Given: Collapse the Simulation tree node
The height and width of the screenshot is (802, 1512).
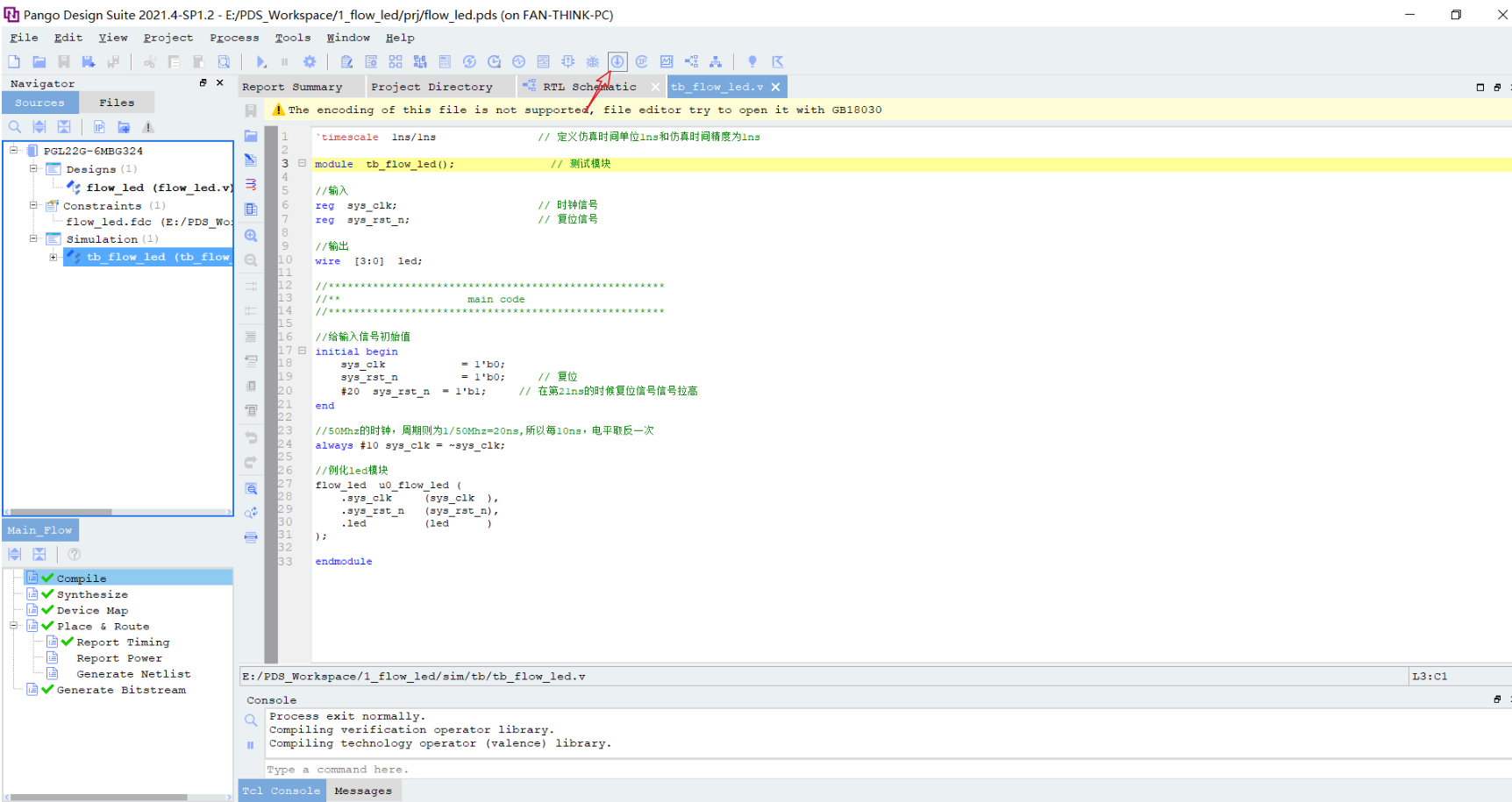Looking at the screenshot, I should pyautogui.click(x=33, y=238).
